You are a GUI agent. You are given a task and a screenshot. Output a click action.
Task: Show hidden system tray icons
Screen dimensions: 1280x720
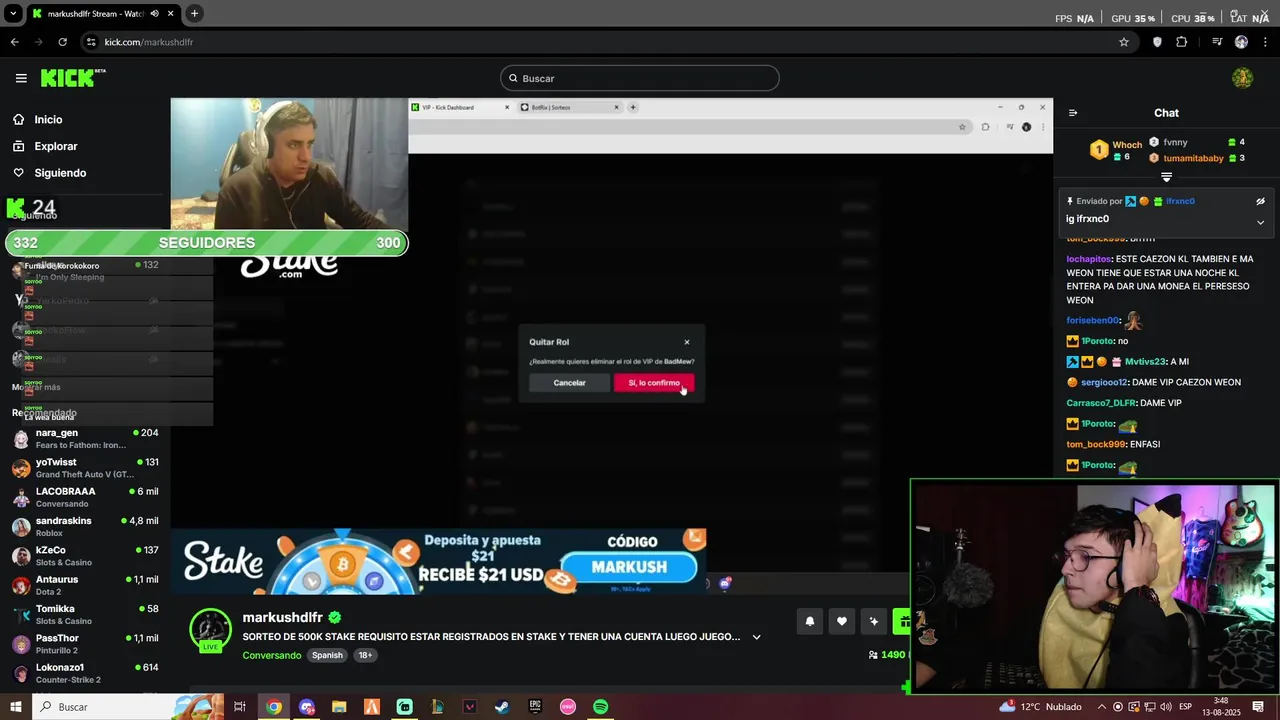pos(1102,707)
